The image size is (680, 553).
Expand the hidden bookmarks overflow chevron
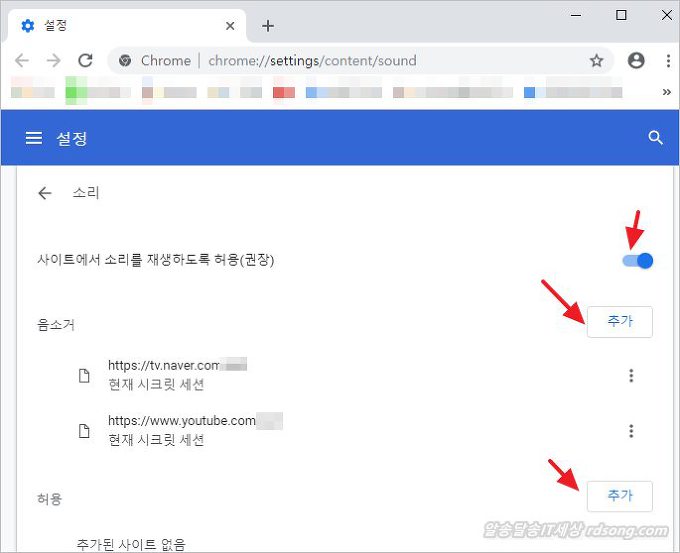pyautogui.click(x=667, y=92)
